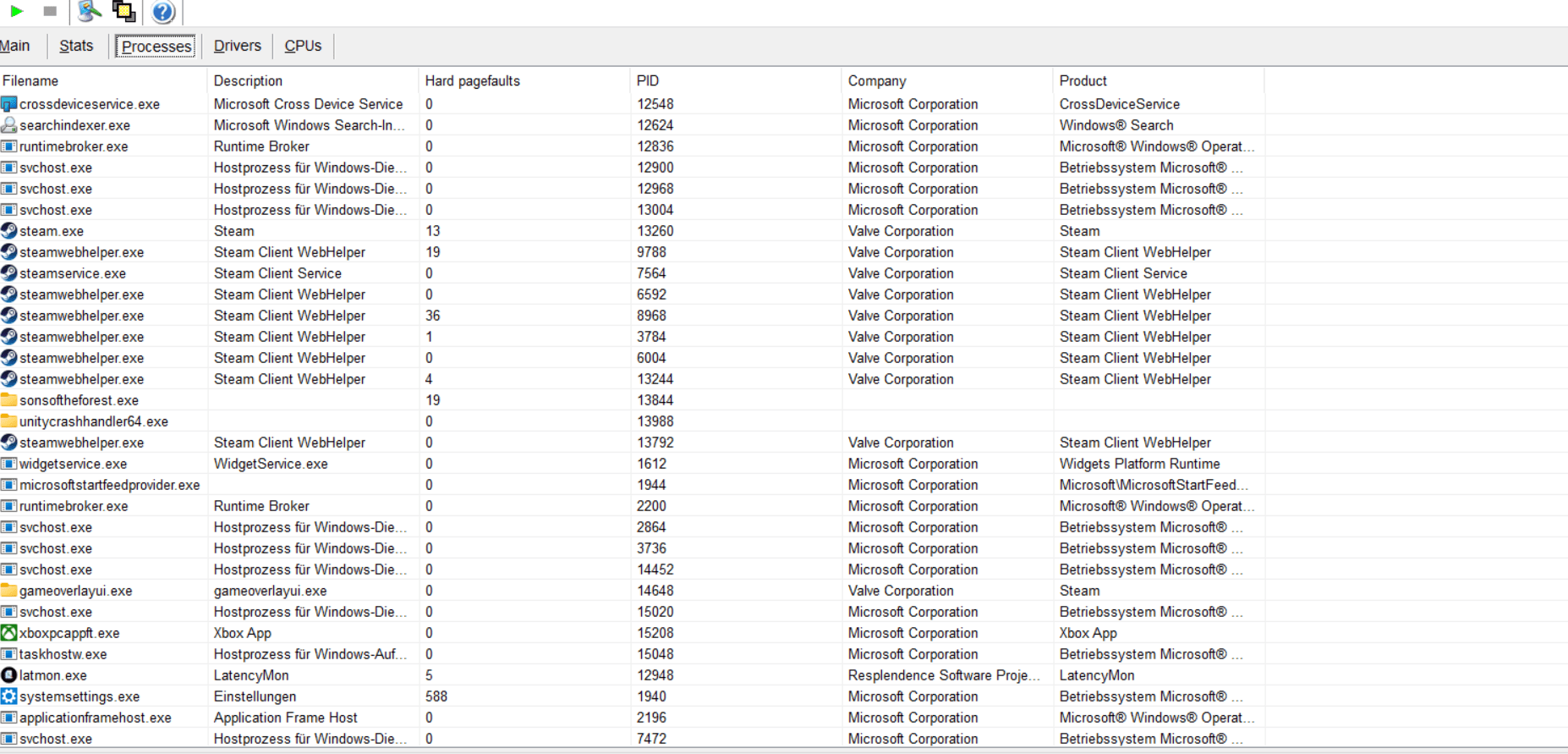Click the PID value 13260
1568x754 pixels.
point(655,231)
